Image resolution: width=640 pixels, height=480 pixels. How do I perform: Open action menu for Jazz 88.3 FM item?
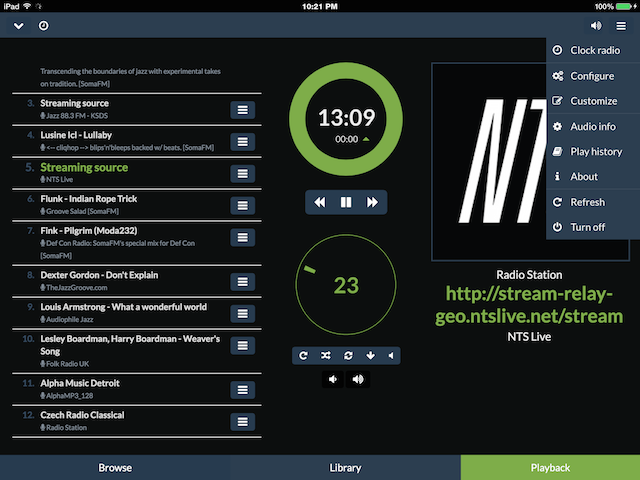(242, 110)
